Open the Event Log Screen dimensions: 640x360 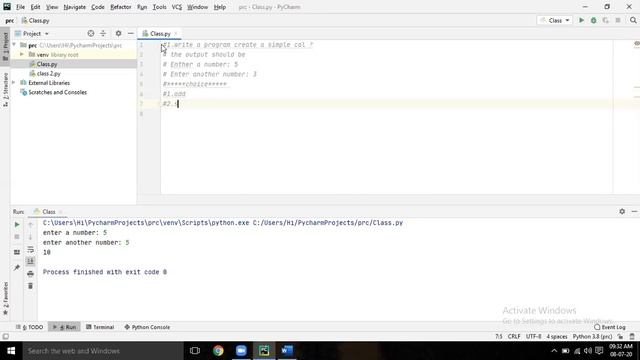[610, 327]
